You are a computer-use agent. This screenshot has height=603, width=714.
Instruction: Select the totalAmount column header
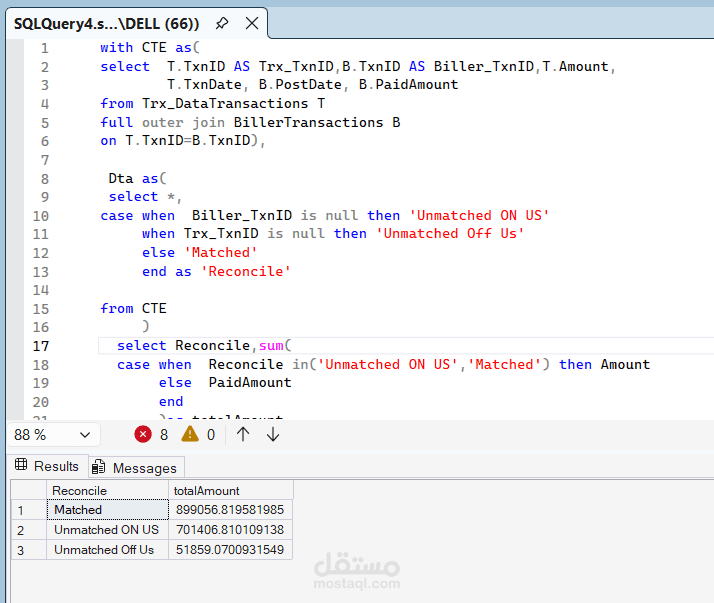click(x=231, y=491)
